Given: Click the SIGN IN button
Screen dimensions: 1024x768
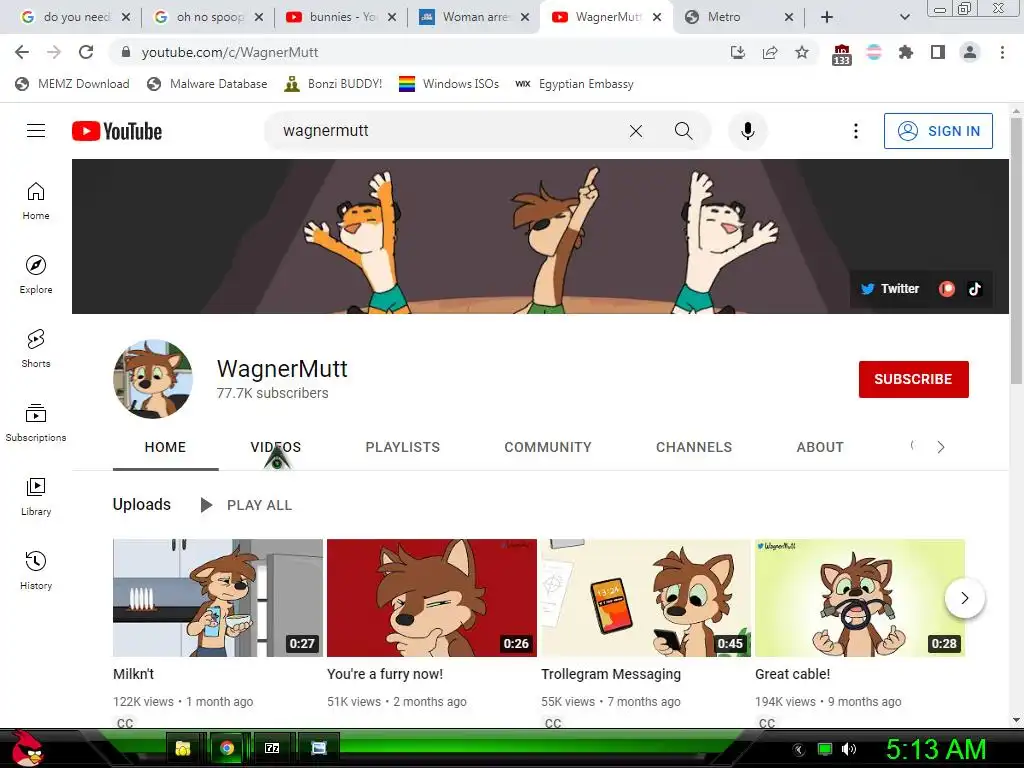Looking at the screenshot, I should click(938, 131).
